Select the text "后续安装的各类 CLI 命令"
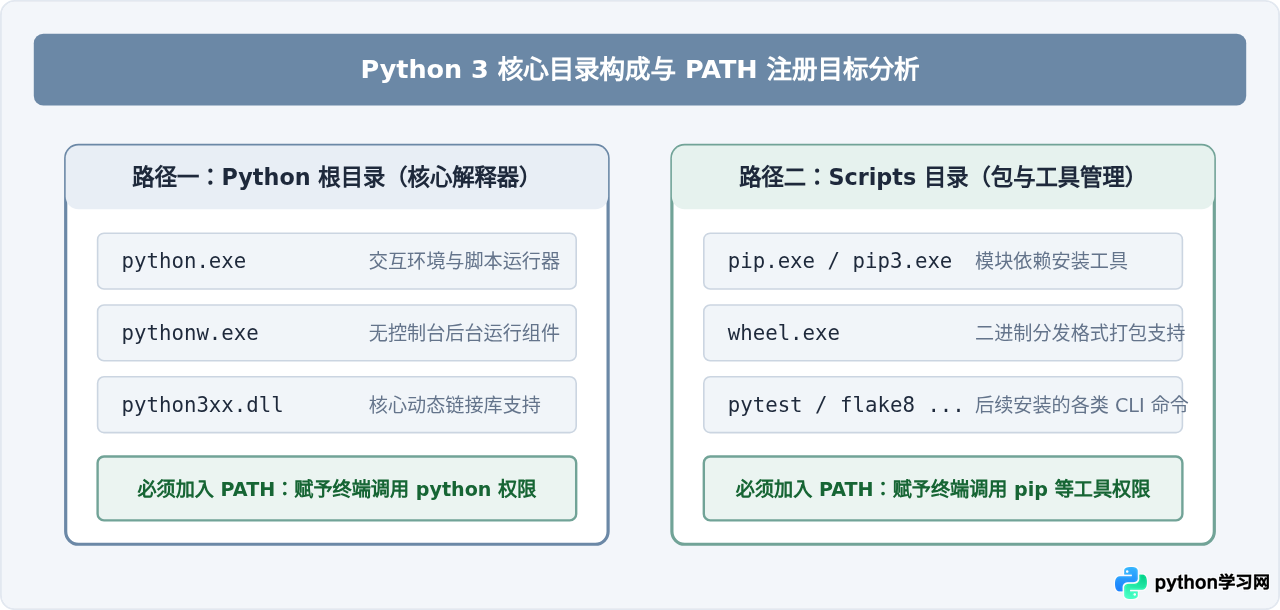This screenshot has height=610, width=1280. [x=1082, y=405]
